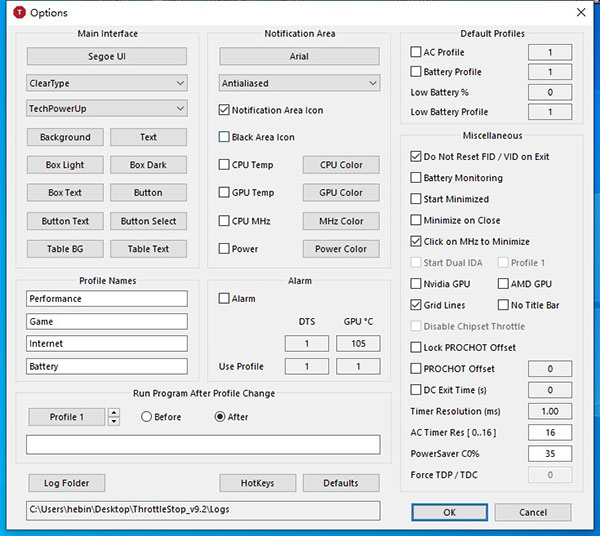Open the HotKeys settings

(258, 483)
